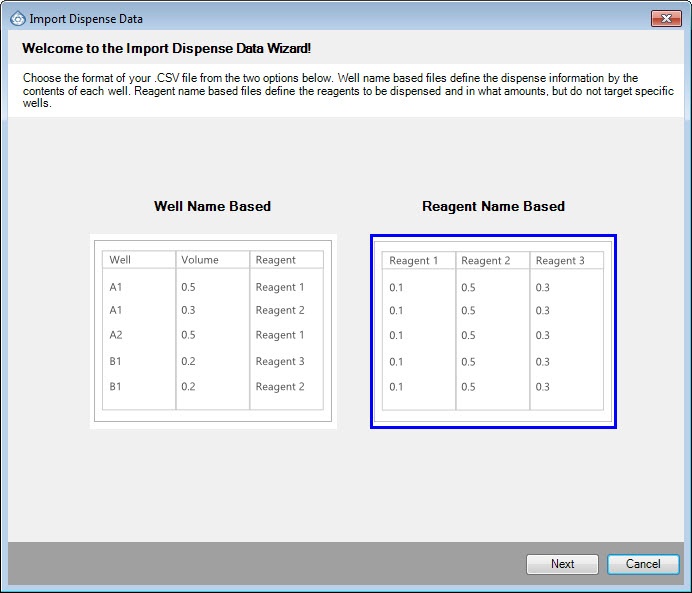Close the Import Dispense Data dialog
Screen dimensions: 692x593
tap(664, 18)
